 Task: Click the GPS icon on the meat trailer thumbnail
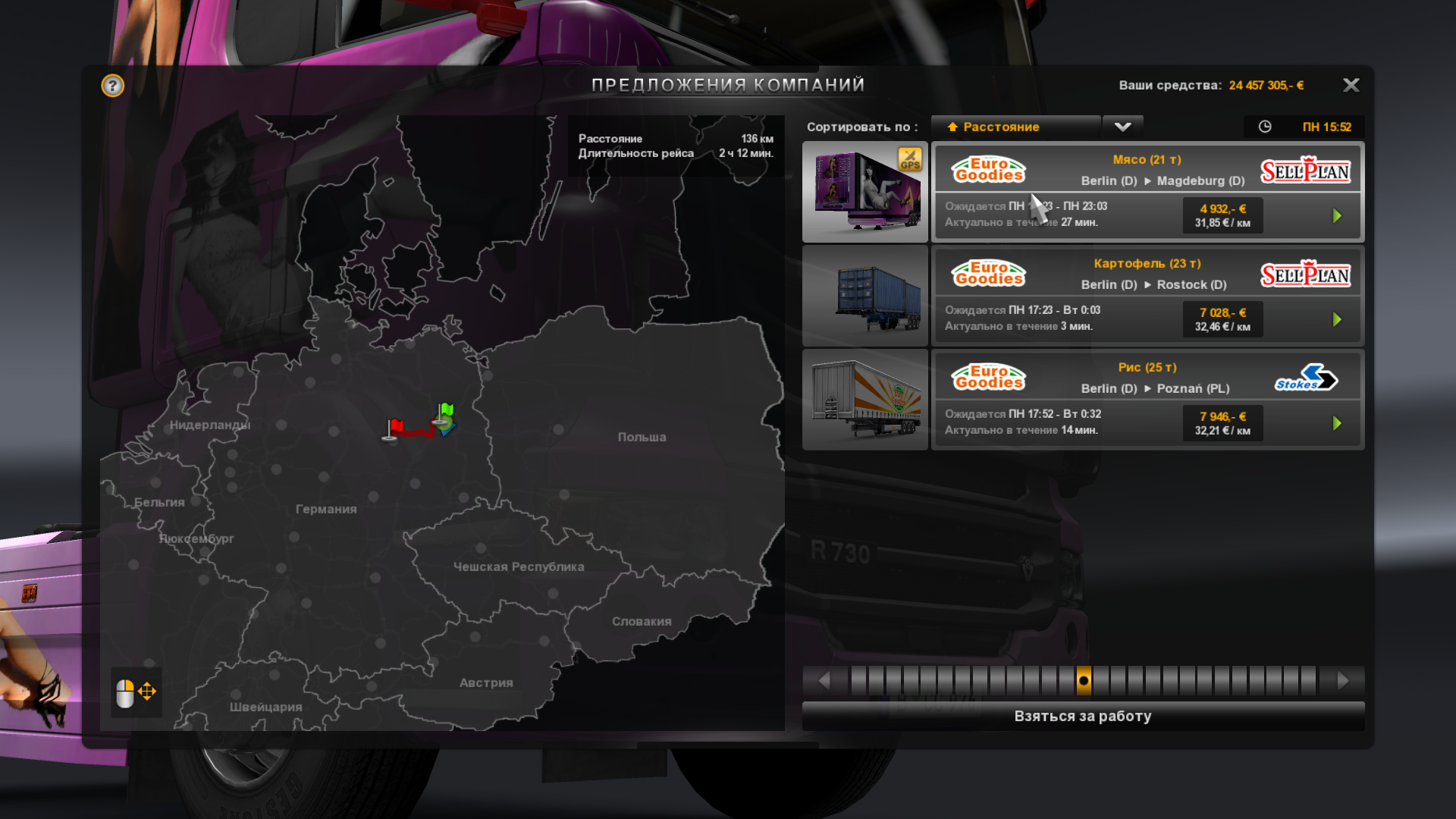909,159
